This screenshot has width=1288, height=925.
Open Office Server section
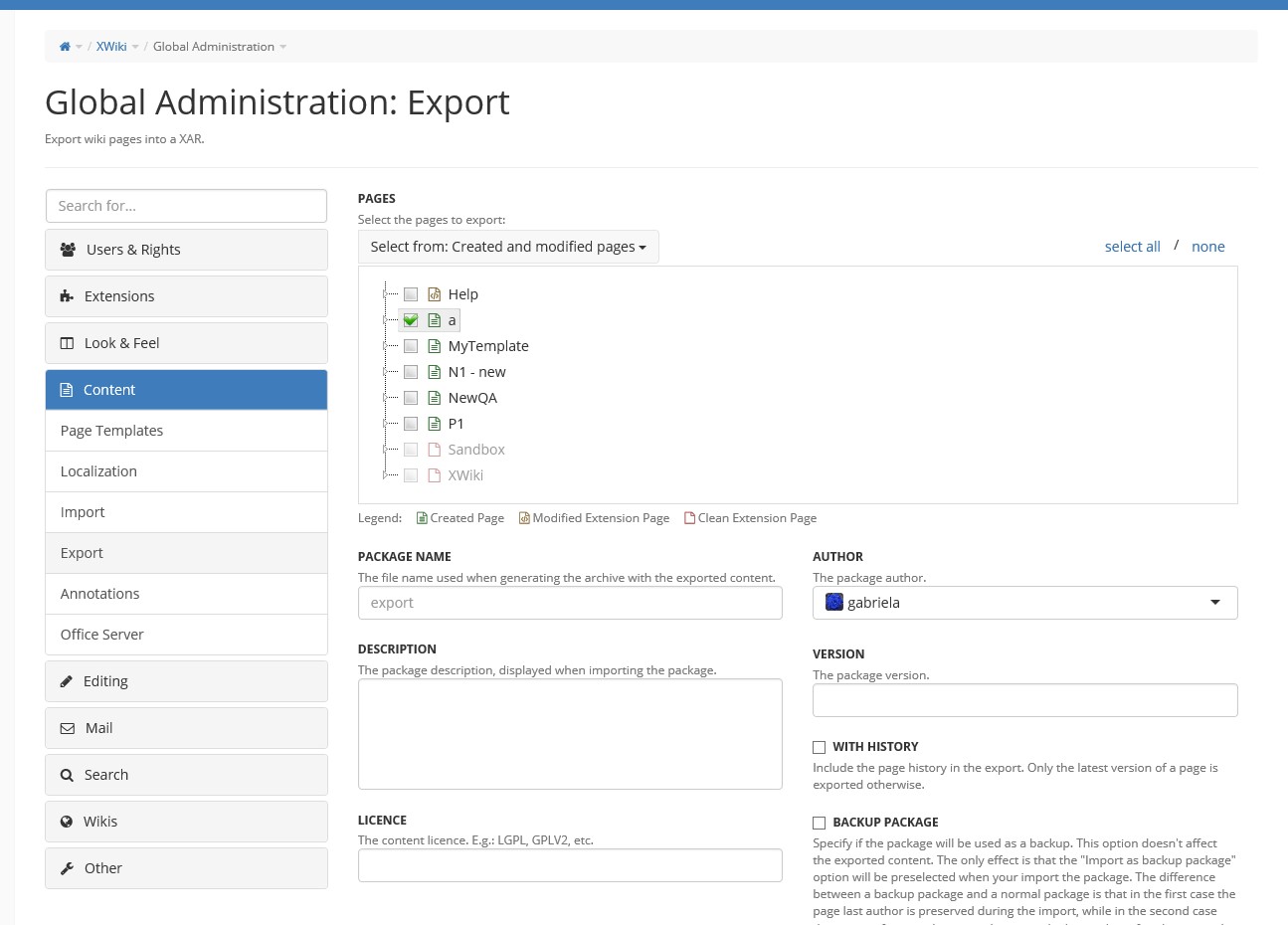[x=186, y=635]
